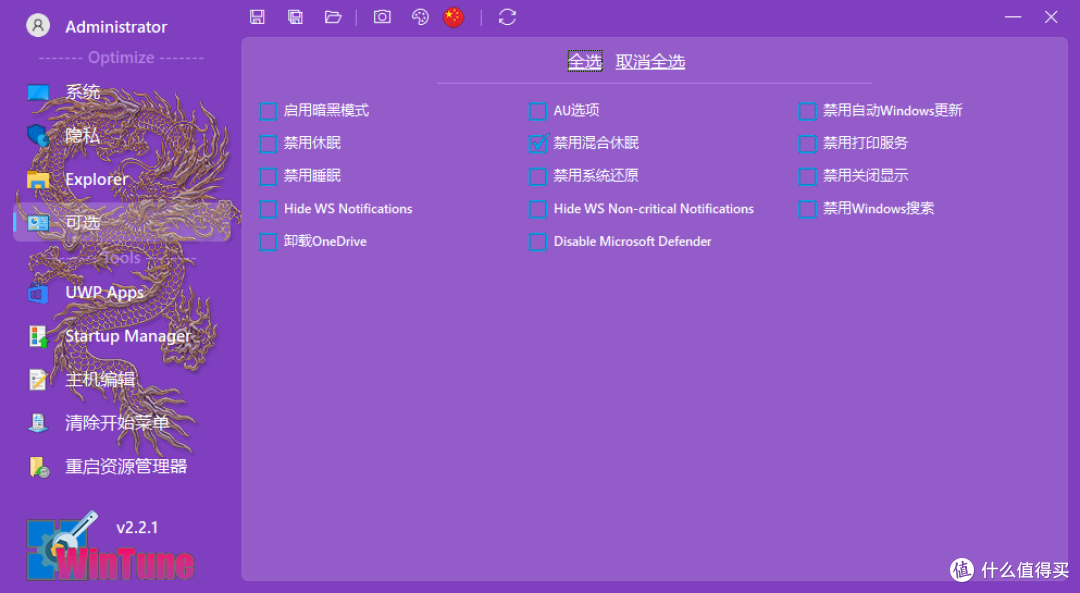
Task: Switch to the Explorer section
Action: coord(96,179)
